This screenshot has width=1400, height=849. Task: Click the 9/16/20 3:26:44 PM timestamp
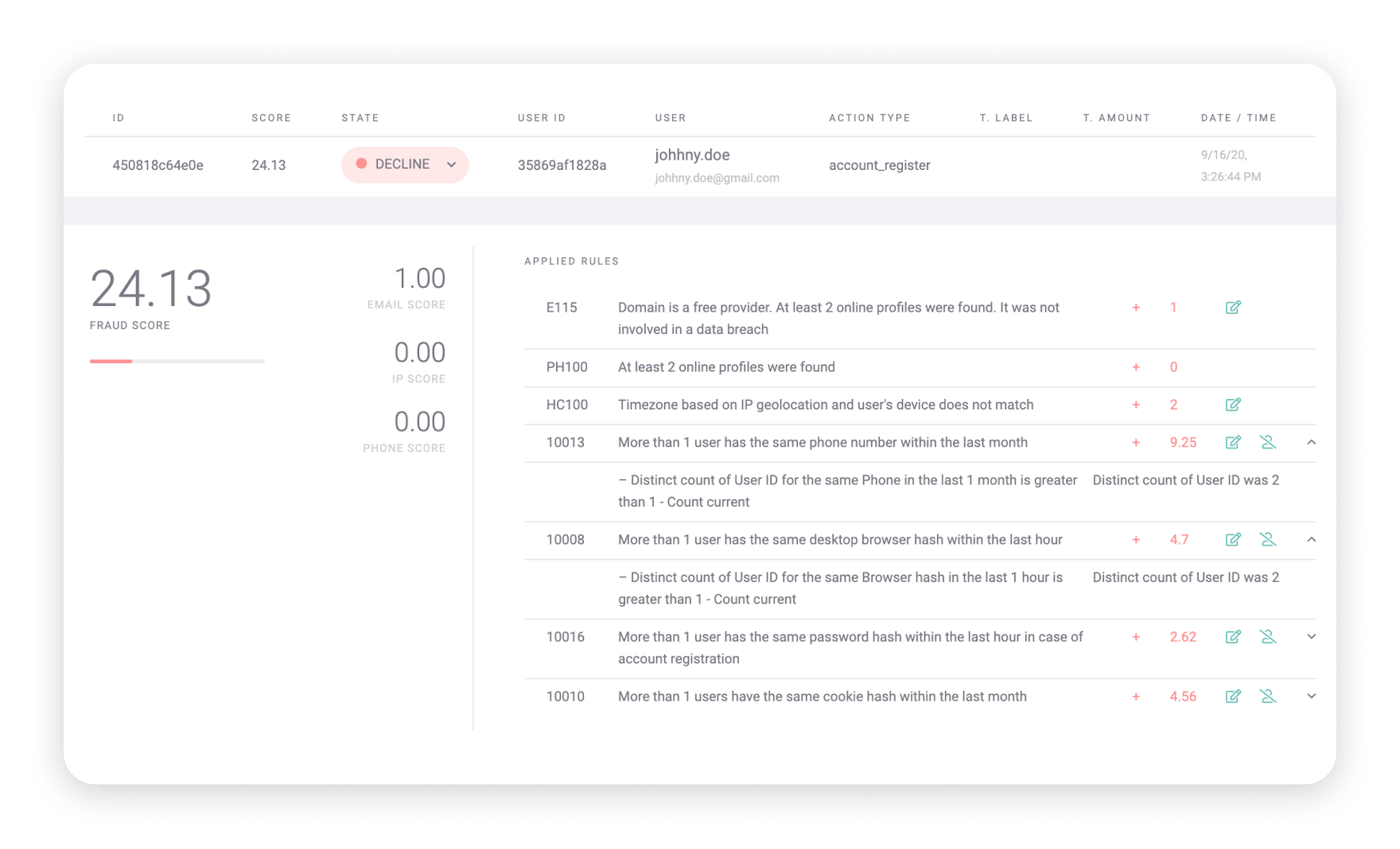(x=1231, y=166)
